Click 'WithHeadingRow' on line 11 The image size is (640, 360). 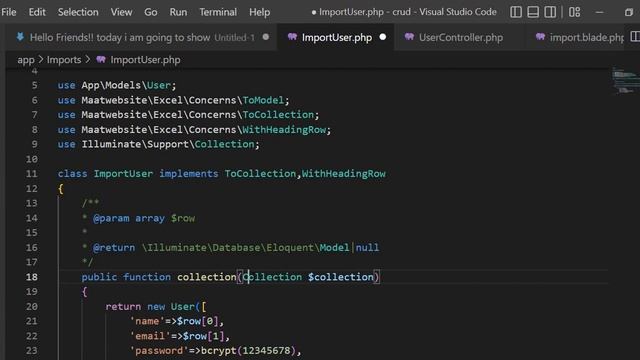pyautogui.click(x=344, y=173)
